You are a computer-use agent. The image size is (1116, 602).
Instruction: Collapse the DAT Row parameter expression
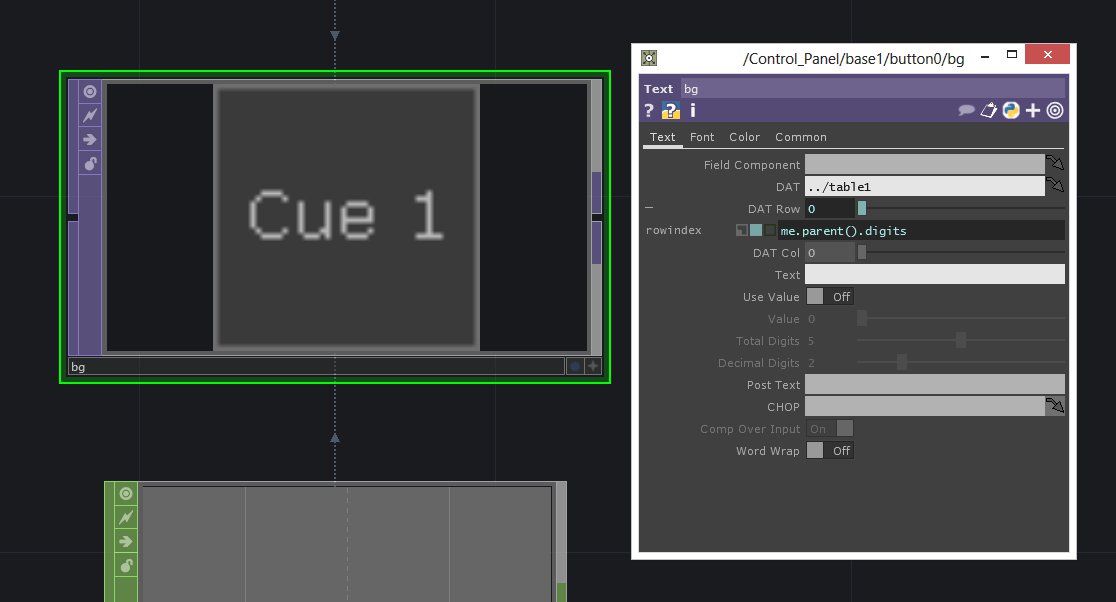click(649, 208)
